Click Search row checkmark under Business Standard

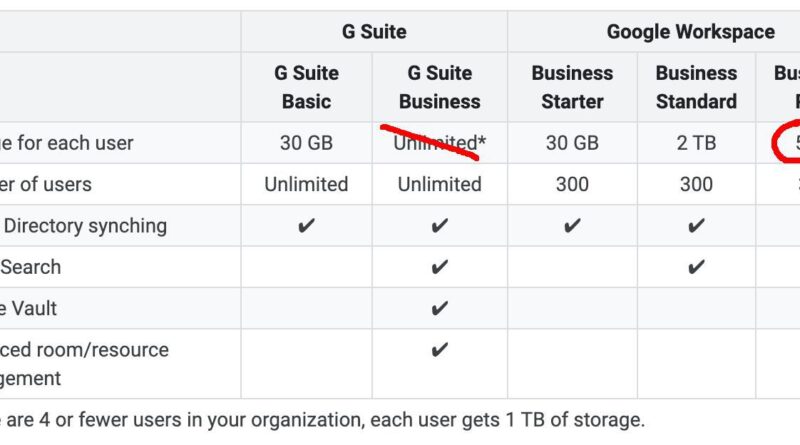(x=696, y=267)
